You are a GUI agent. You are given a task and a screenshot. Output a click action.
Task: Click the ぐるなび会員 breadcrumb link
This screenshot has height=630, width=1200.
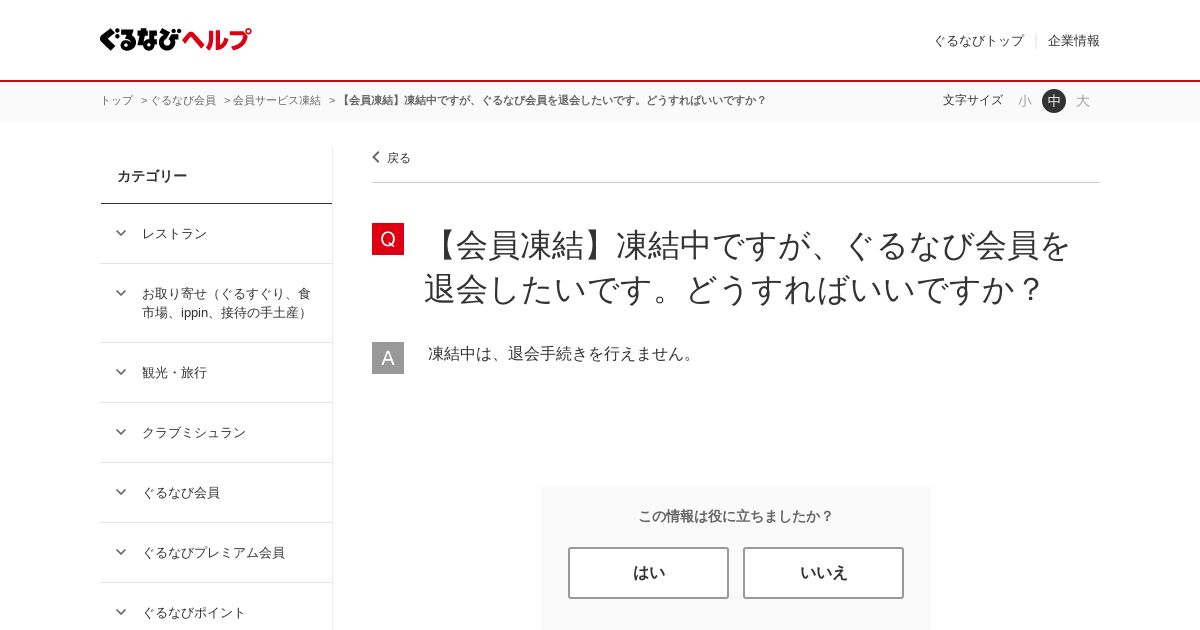[x=183, y=101]
